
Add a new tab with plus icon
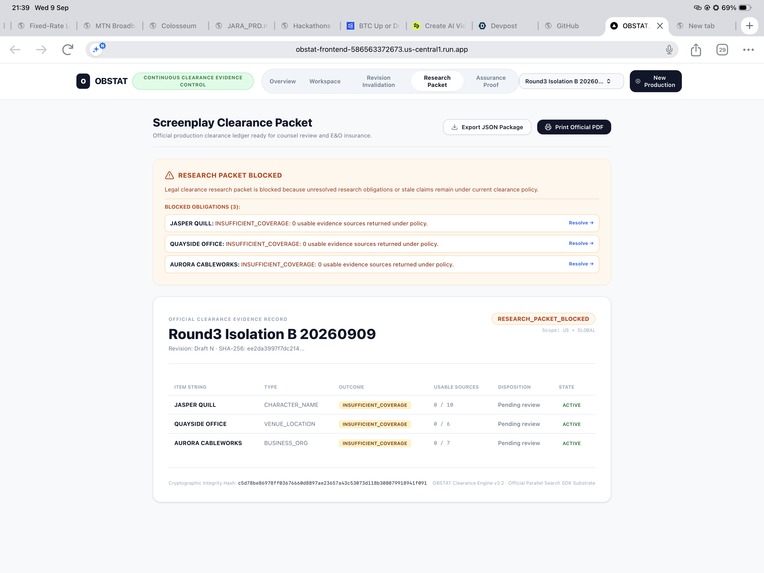tap(749, 26)
